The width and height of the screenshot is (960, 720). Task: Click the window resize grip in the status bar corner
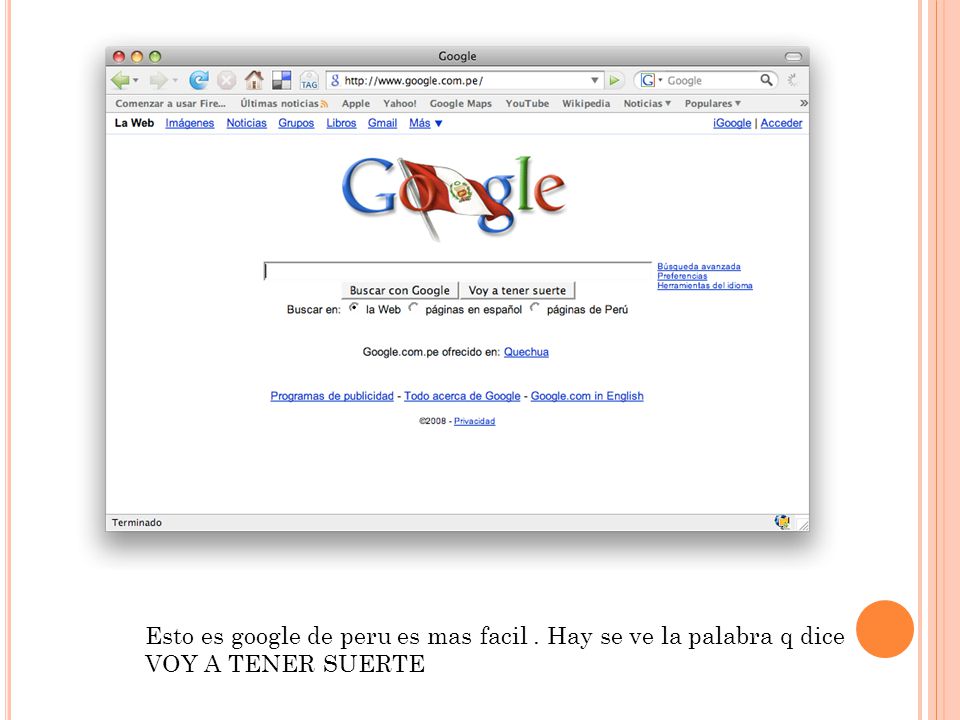(803, 525)
